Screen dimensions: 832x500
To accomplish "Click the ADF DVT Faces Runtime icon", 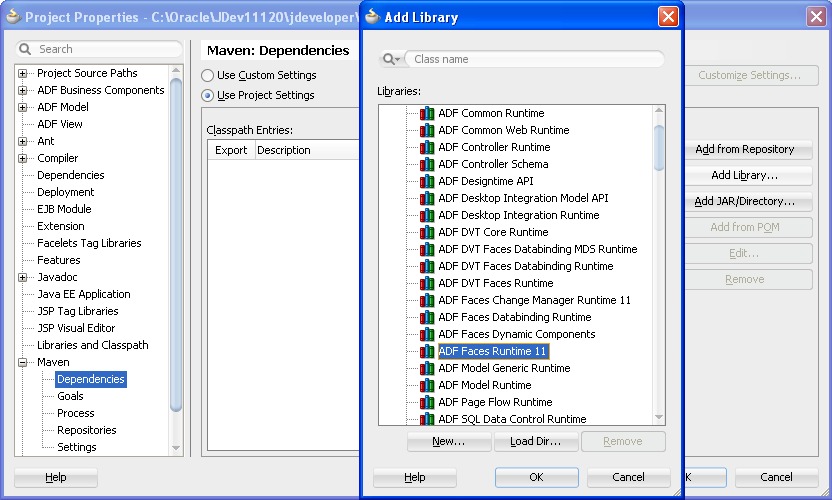I will click(x=427, y=283).
